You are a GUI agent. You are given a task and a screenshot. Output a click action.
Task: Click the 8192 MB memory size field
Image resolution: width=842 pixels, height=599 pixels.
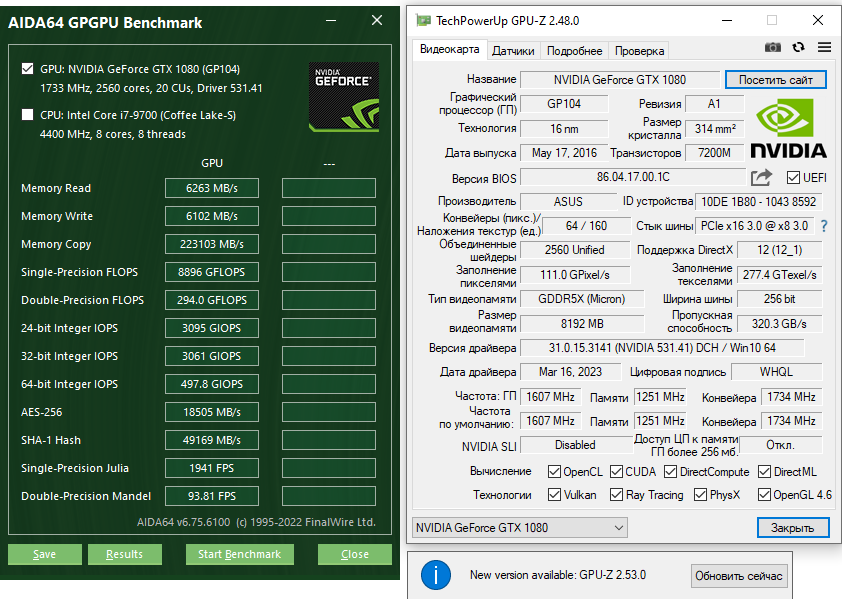pyautogui.click(x=582, y=323)
